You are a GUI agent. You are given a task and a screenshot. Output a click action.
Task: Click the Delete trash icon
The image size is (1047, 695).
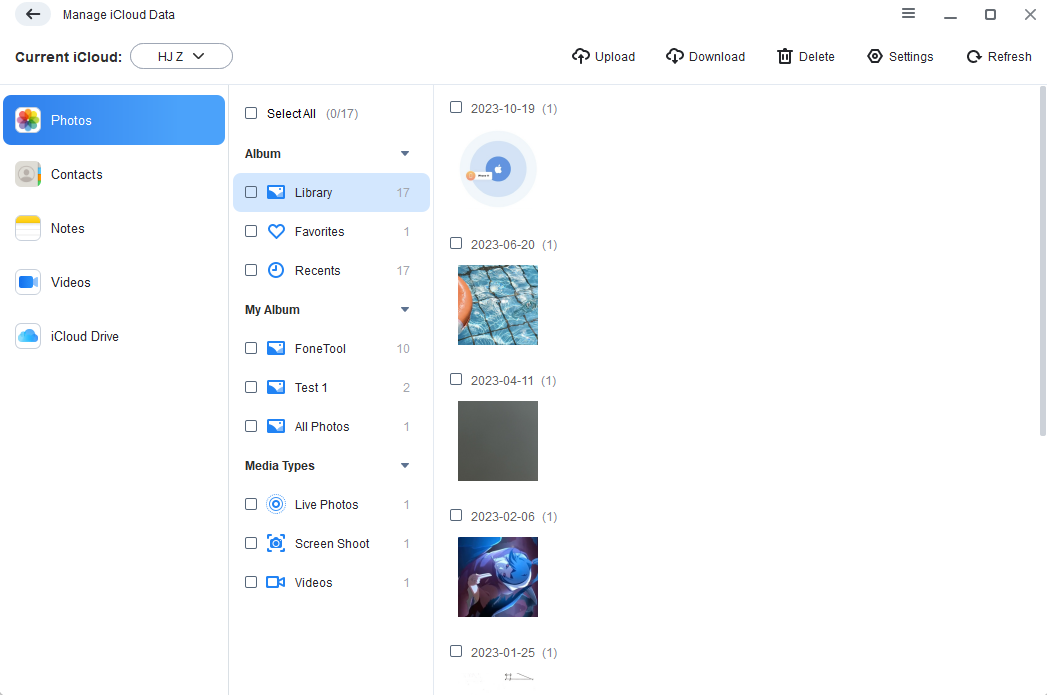coord(785,56)
